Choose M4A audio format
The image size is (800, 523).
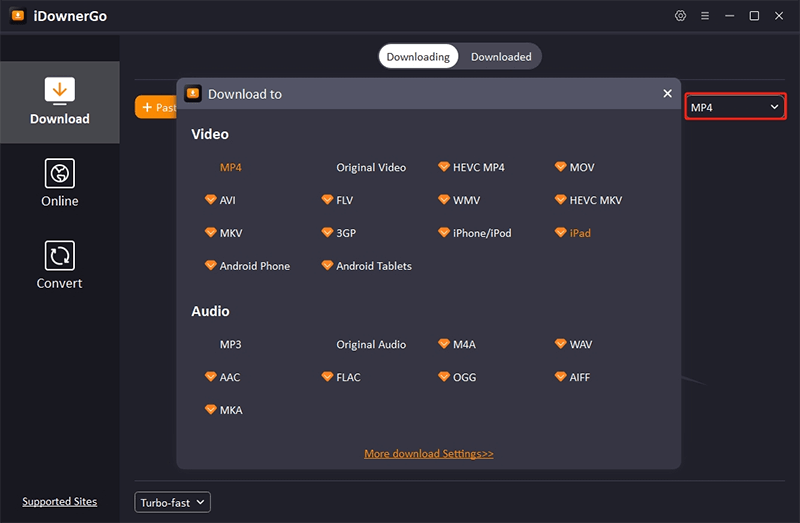coord(464,344)
